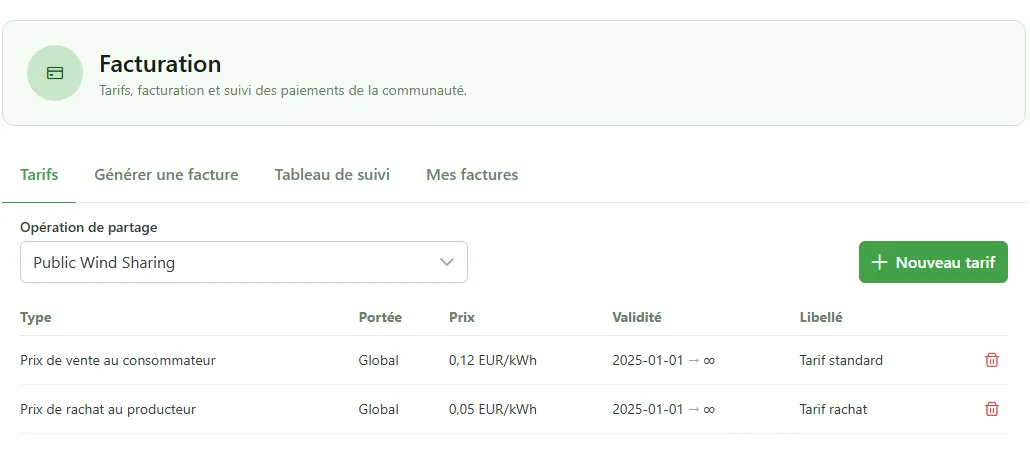
Task: Click Global scope in consommateur row
Action: [x=378, y=360]
